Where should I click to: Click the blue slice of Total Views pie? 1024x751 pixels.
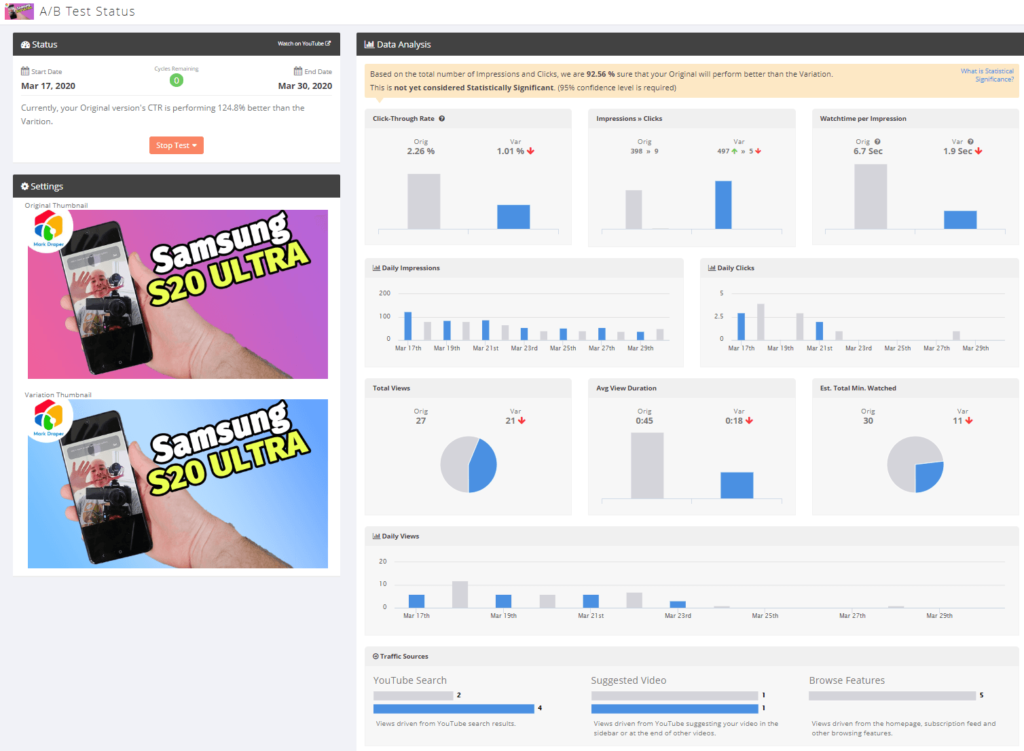click(x=483, y=466)
